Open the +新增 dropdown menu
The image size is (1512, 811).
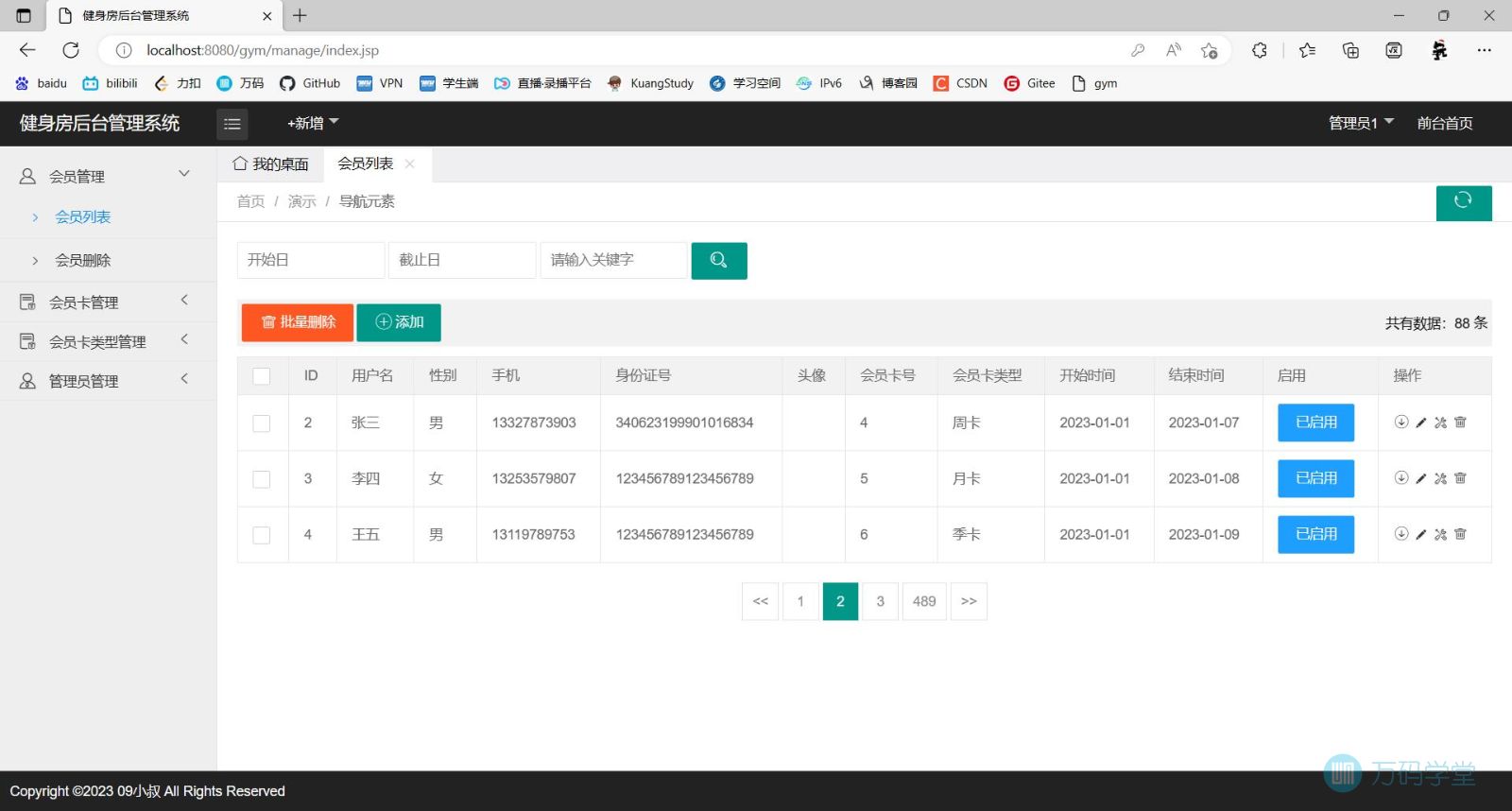pyautogui.click(x=313, y=123)
